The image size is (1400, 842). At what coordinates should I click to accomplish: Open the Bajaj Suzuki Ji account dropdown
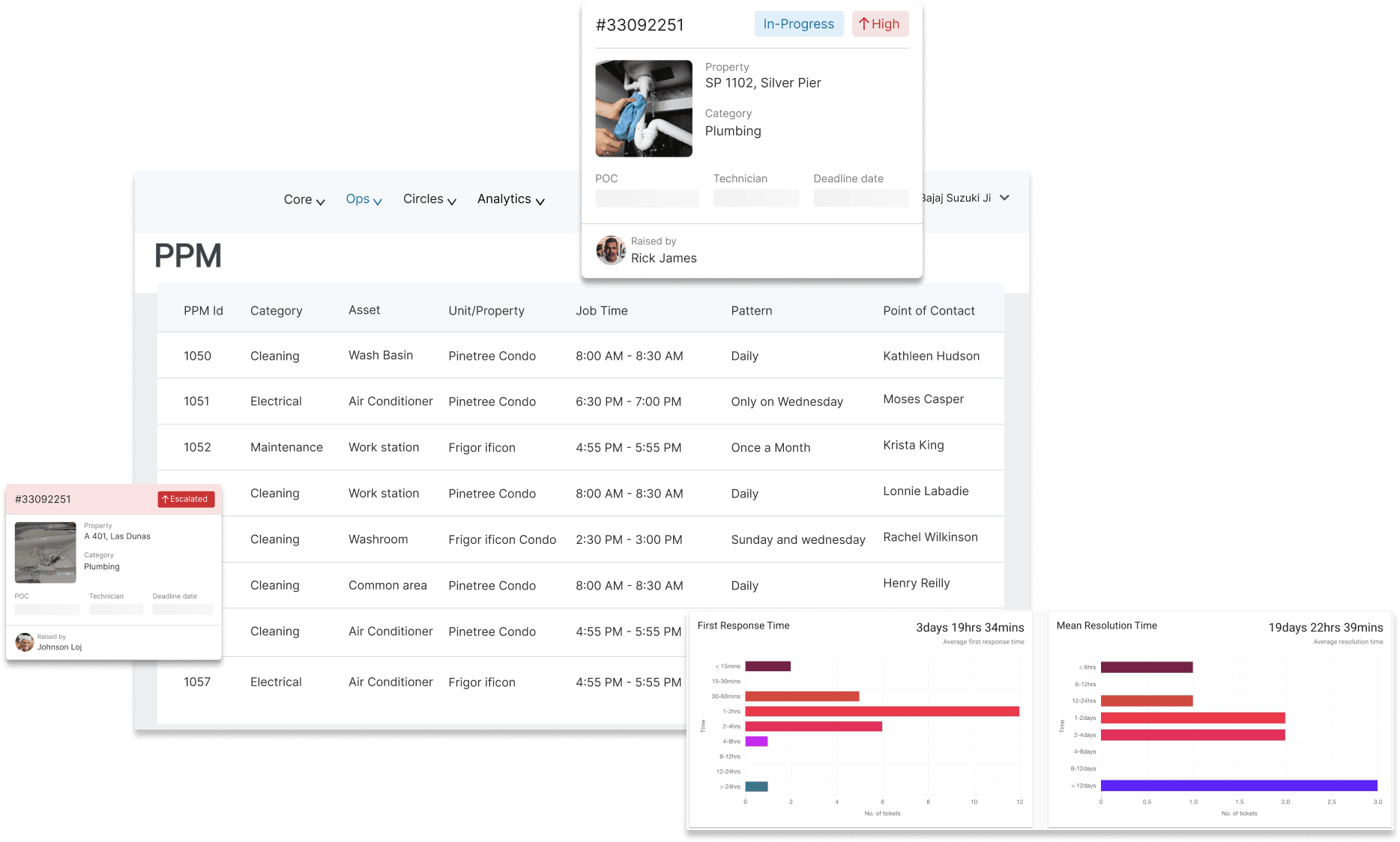pyautogui.click(x=965, y=198)
